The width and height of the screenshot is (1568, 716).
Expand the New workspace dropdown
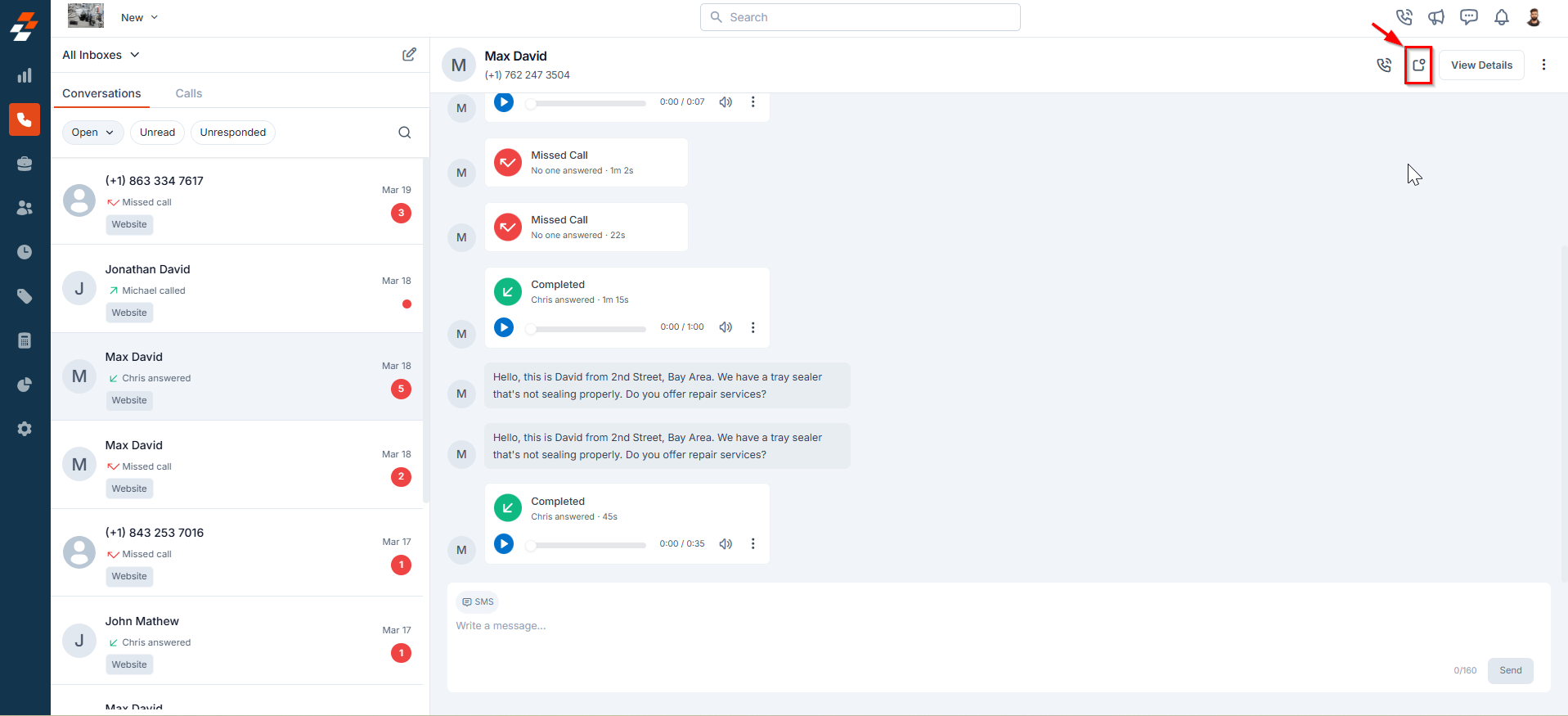click(139, 17)
